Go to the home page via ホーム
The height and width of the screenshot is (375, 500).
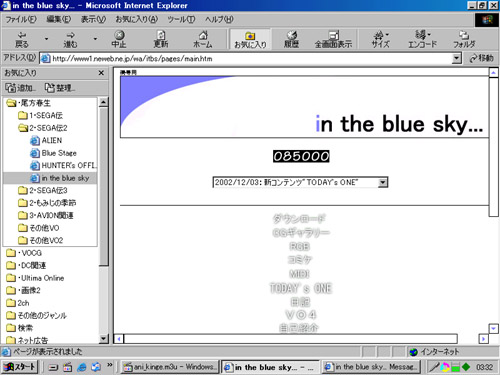[x=203, y=39]
